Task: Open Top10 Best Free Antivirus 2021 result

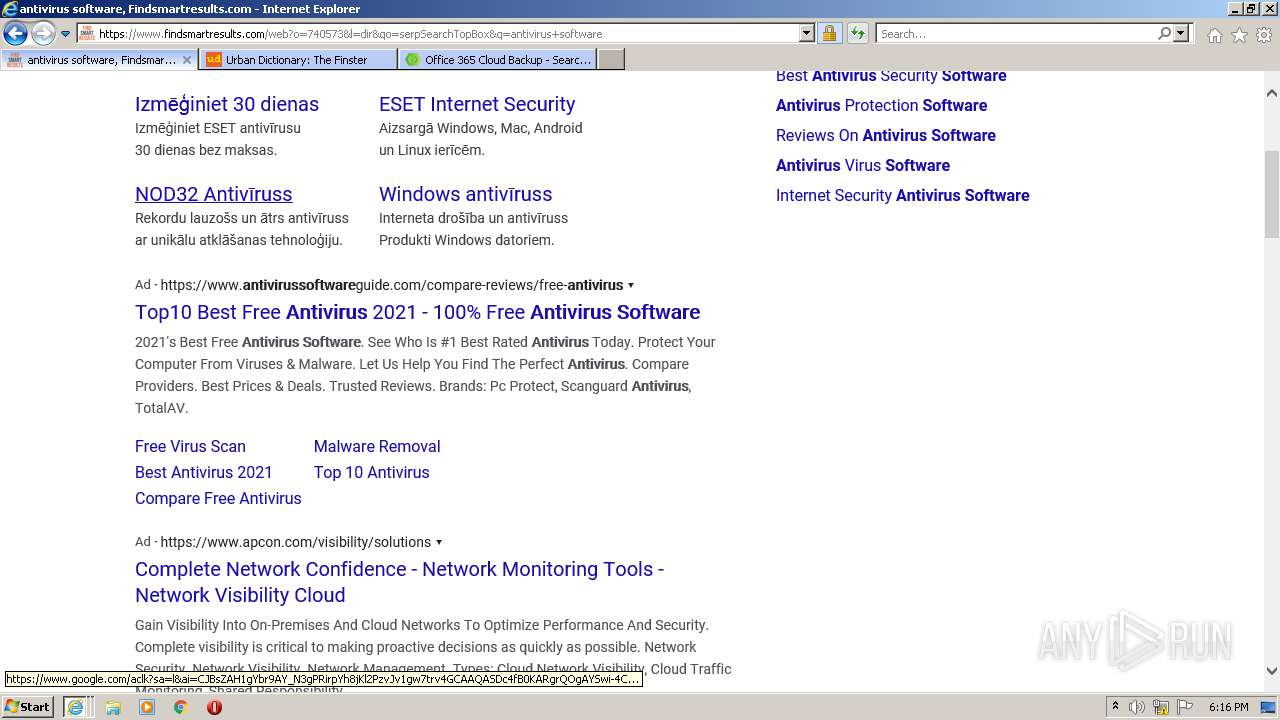Action: coord(418,312)
